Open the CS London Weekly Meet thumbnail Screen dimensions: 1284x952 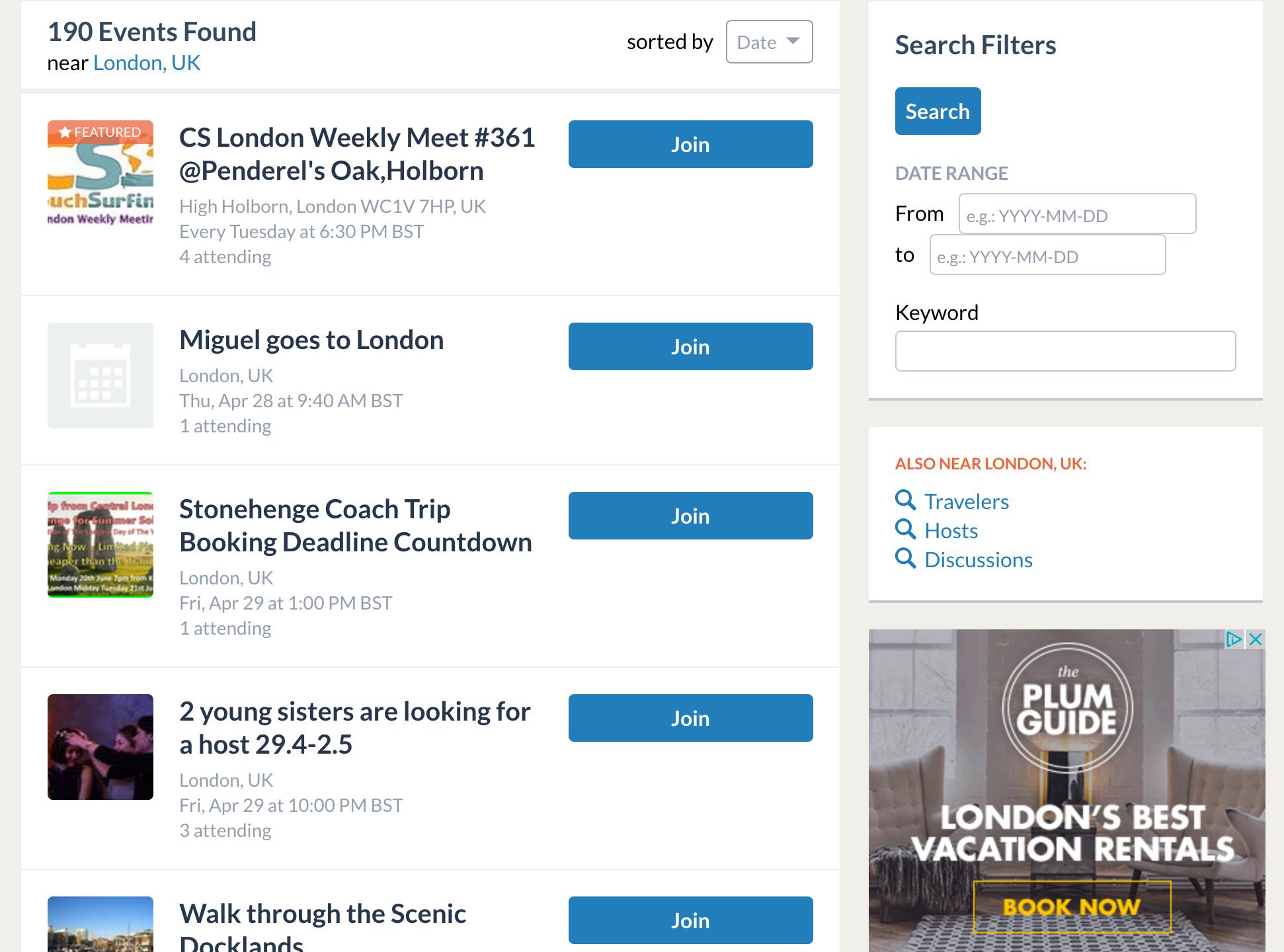(100, 173)
